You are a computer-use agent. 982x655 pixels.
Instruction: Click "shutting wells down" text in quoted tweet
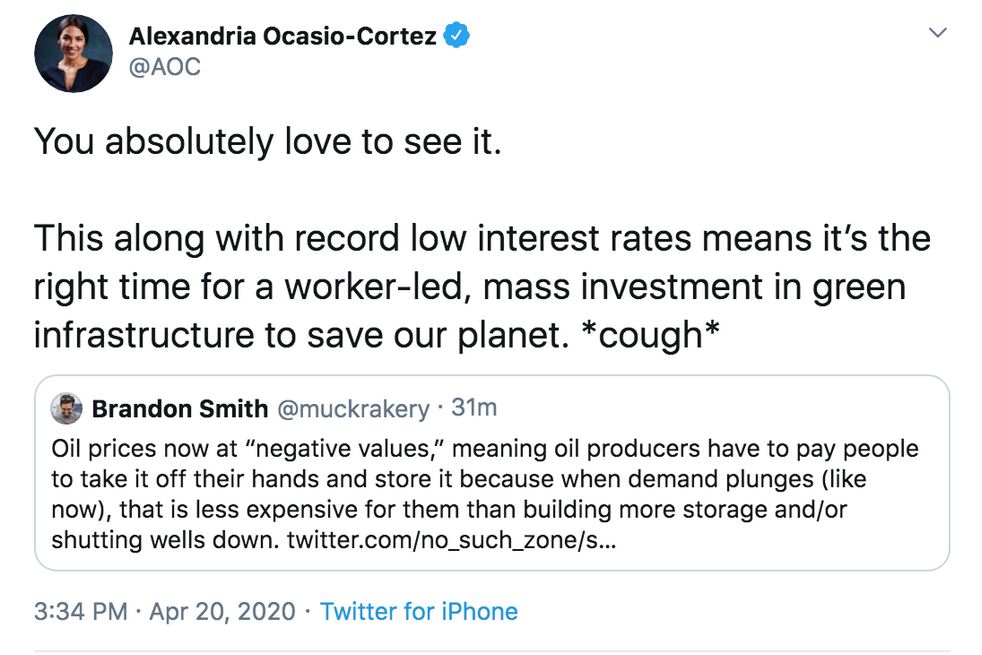[x=165, y=540]
